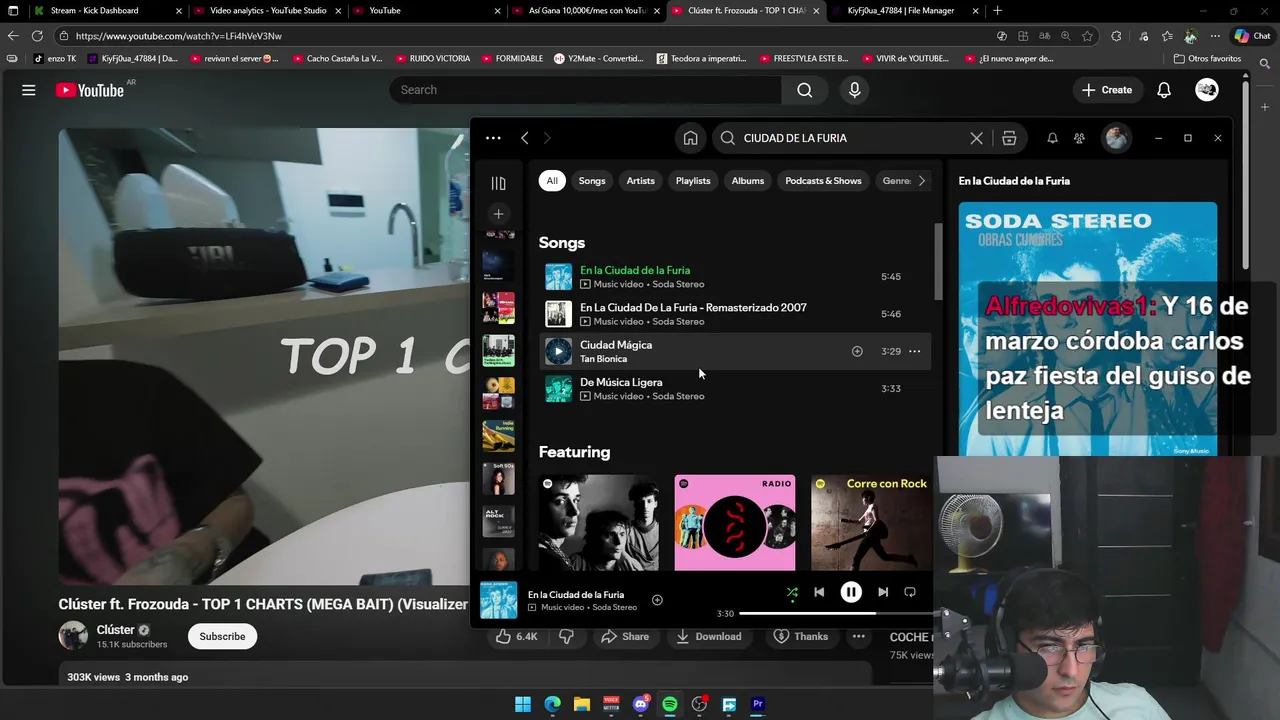
Task: Open Spotify notifications bell
Action: [x=1052, y=138]
